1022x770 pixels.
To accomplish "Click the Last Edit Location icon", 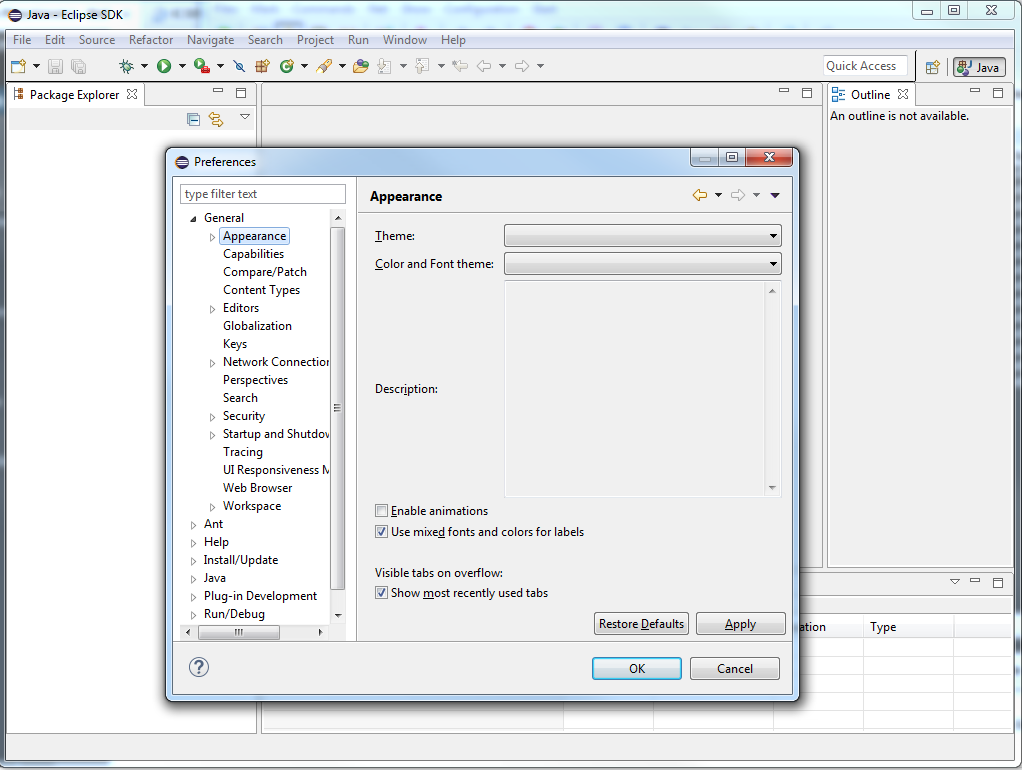I will [x=460, y=66].
